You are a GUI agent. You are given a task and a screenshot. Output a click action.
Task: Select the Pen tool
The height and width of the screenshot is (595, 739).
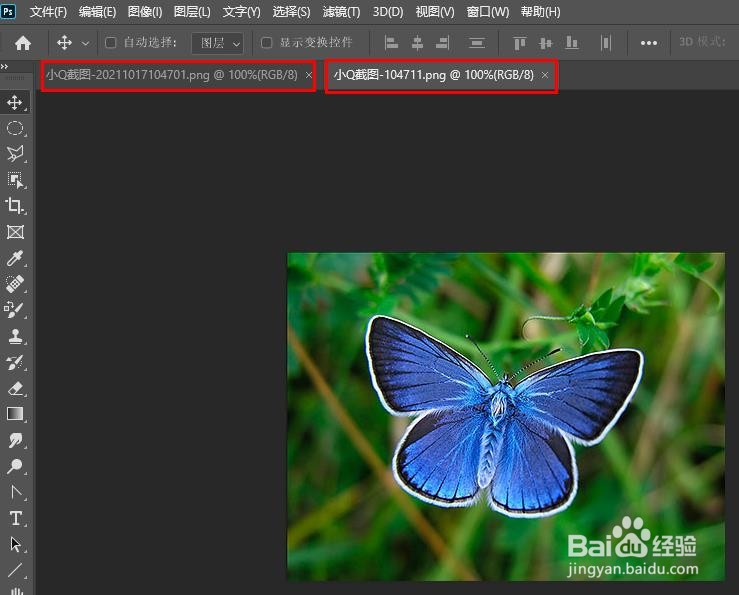[x=15, y=492]
